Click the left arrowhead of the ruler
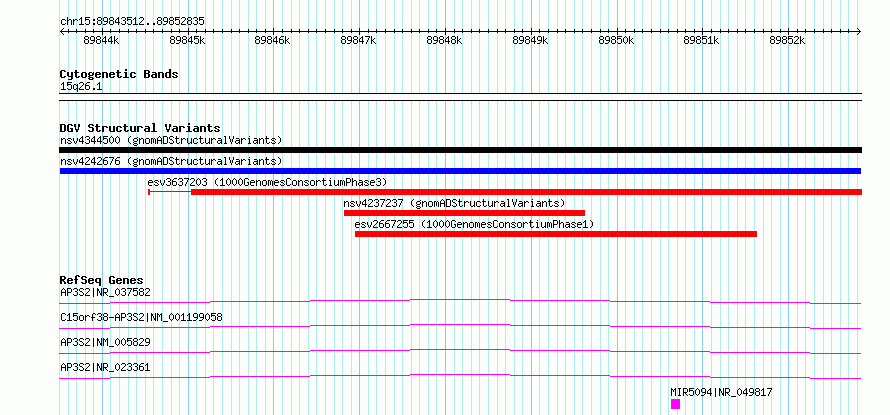 [62, 32]
